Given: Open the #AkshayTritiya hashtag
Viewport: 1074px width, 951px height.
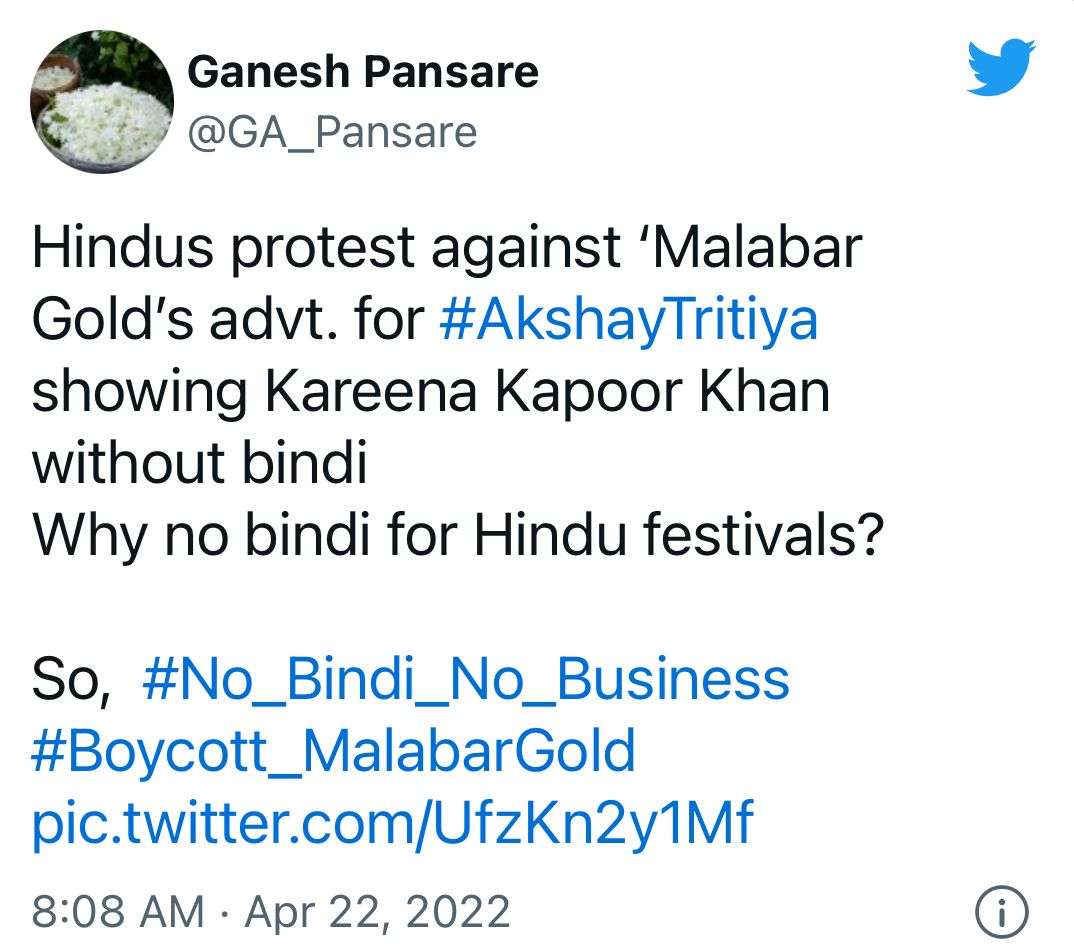Looking at the screenshot, I should [x=628, y=319].
